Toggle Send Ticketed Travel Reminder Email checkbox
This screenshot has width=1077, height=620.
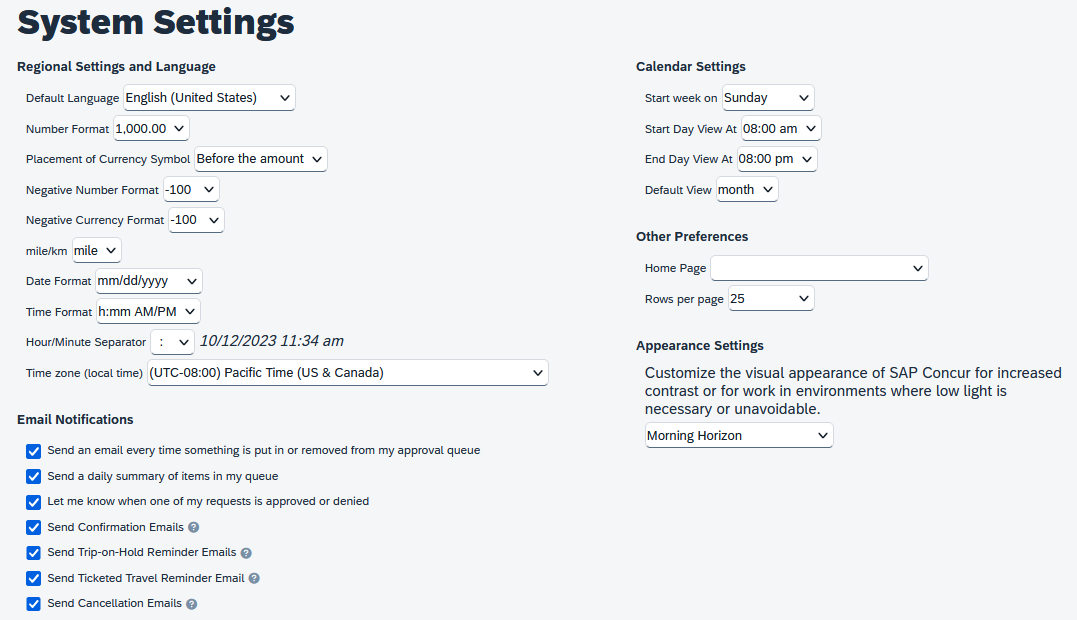[34, 578]
